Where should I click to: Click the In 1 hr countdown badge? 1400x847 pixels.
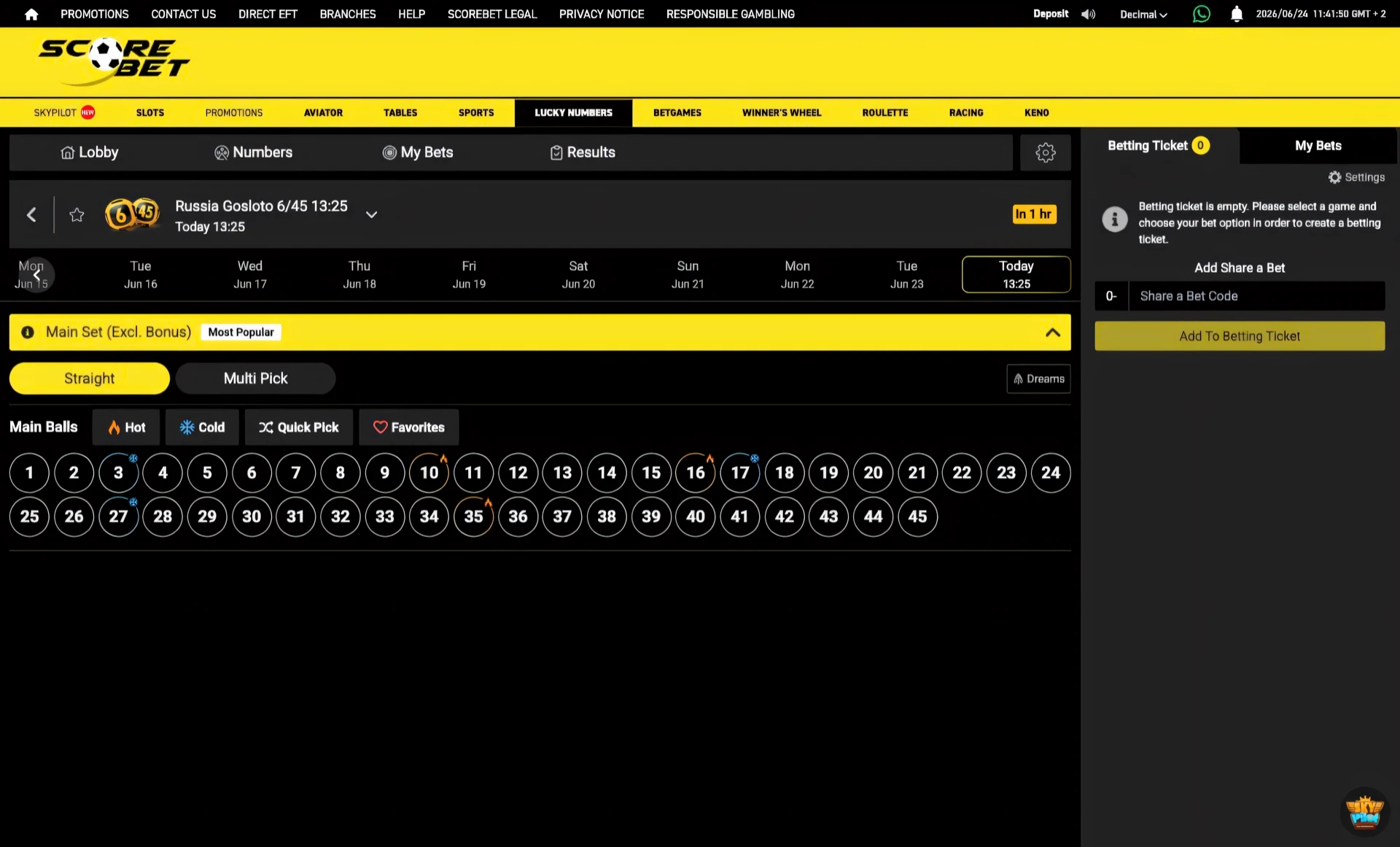1034,214
